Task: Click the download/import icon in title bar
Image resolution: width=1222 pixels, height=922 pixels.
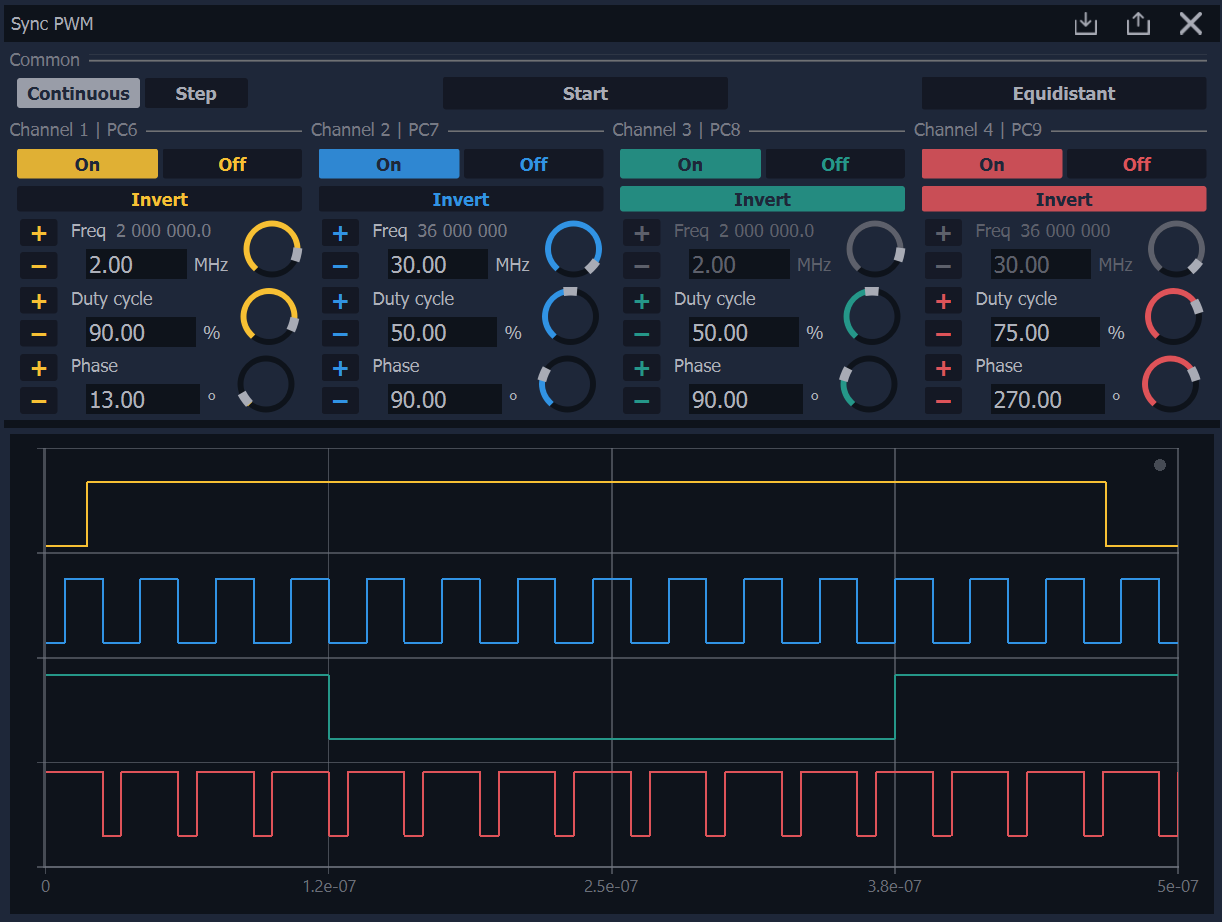Action: (1086, 24)
